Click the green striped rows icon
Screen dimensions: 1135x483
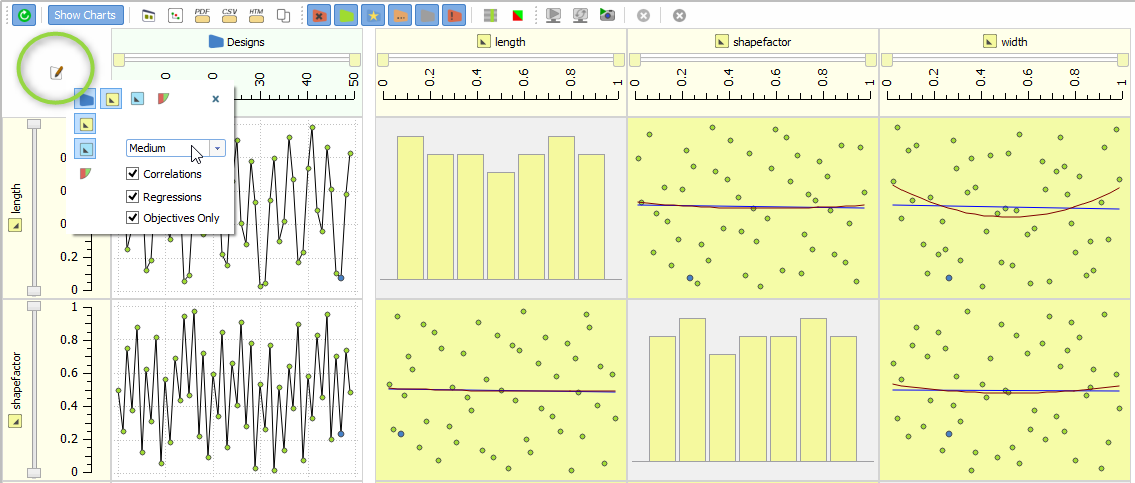click(x=490, y=14)
